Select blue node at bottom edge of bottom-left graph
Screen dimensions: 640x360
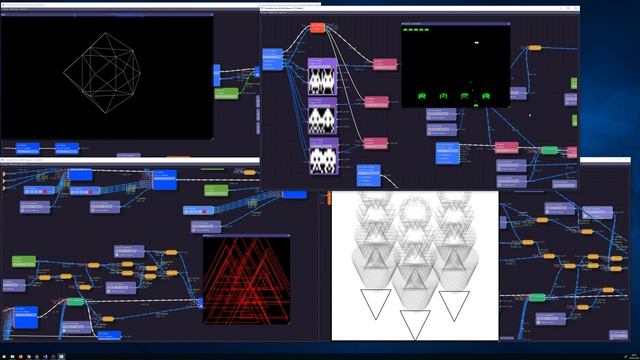(109, 336)
